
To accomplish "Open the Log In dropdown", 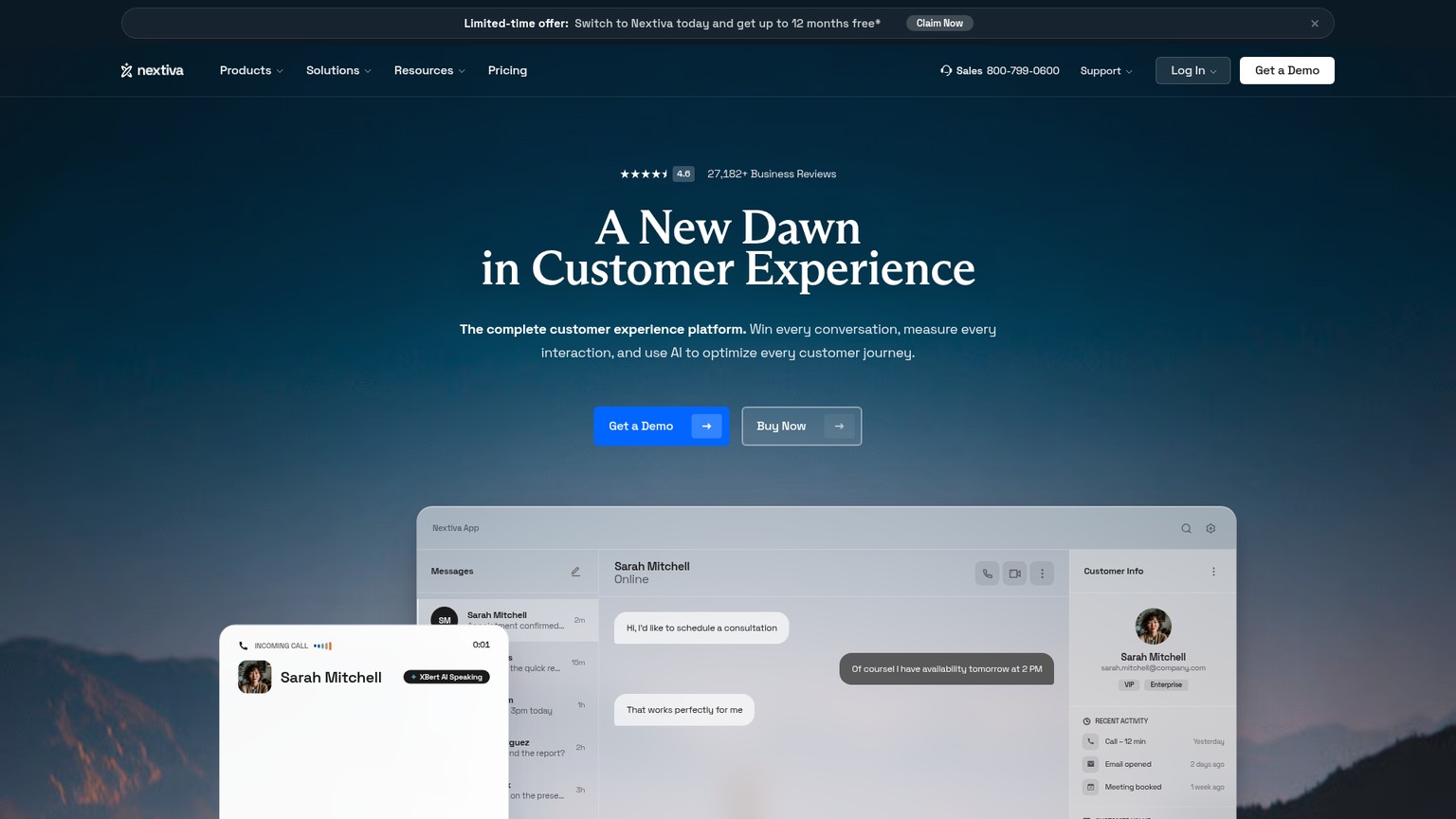I will 1192,70.
